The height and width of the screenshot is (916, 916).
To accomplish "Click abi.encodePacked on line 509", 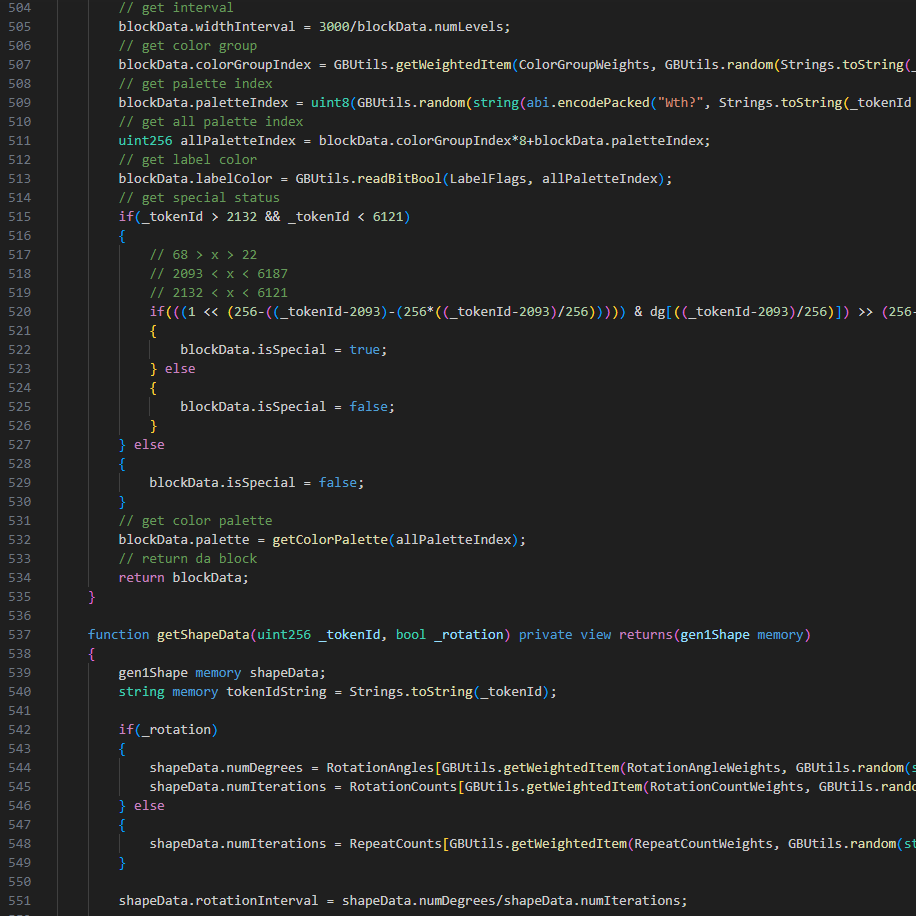I will click(588, 103).
